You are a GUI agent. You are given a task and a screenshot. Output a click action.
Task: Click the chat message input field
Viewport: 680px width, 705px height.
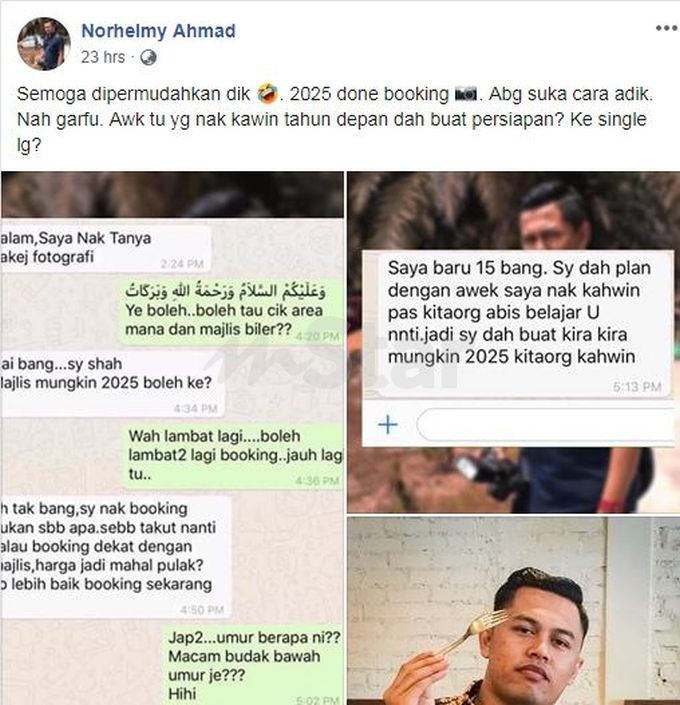point(546,424)
